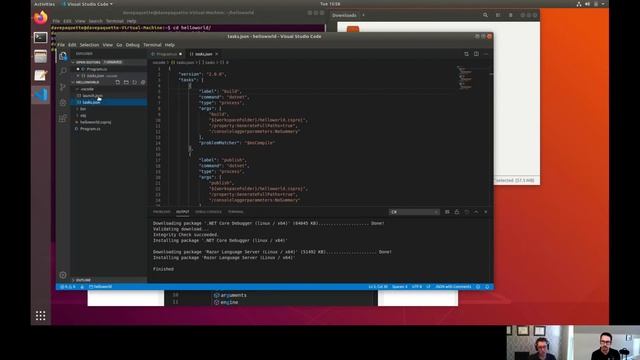Image resolution: width=640 pixels, height=360 pixels.
Task: Click JSON with Comments language mode
Action: tap(453, 287)
